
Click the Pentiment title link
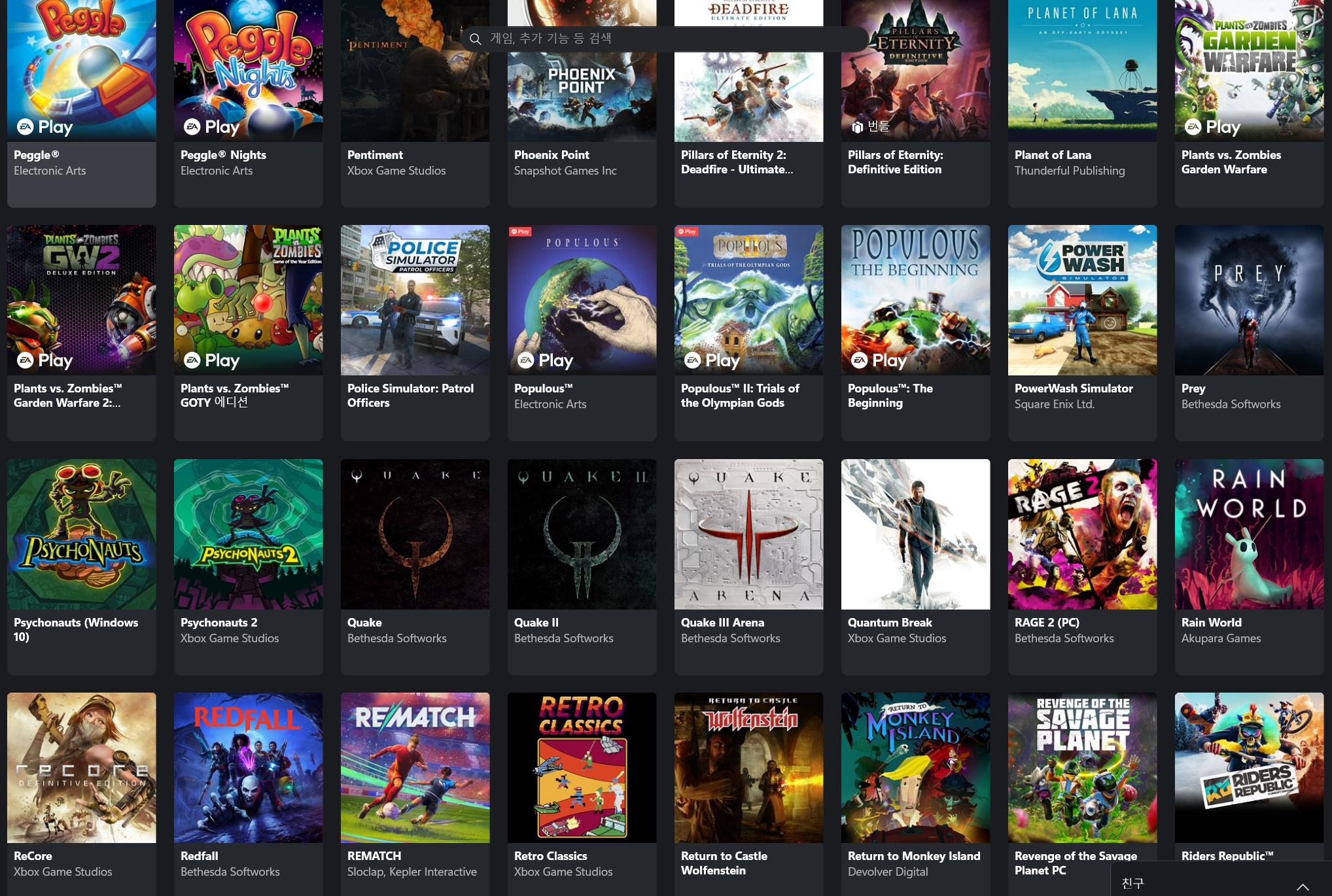pyautogui.click(x=375, y=155)
